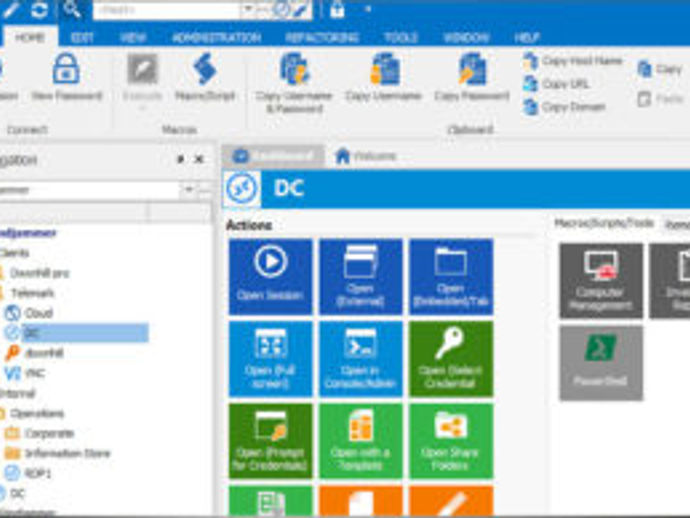
Task: Click the refresh arrows icon in title bar
Action: tap(39, 9)
